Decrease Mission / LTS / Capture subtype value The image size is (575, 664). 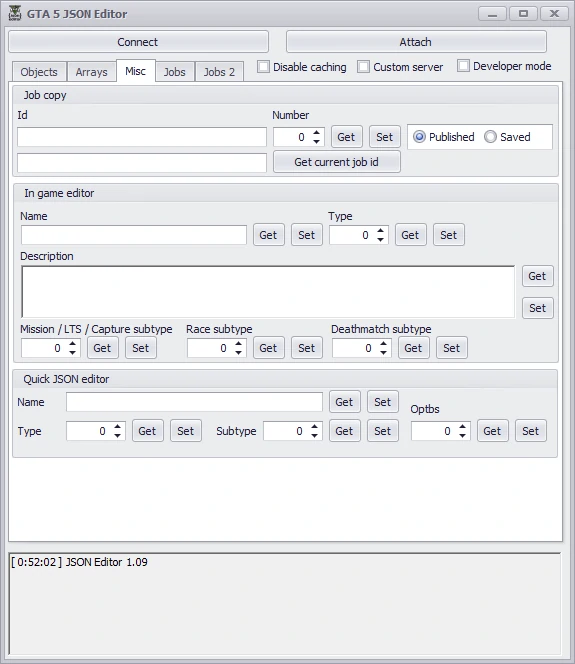(x=72, y=352)
